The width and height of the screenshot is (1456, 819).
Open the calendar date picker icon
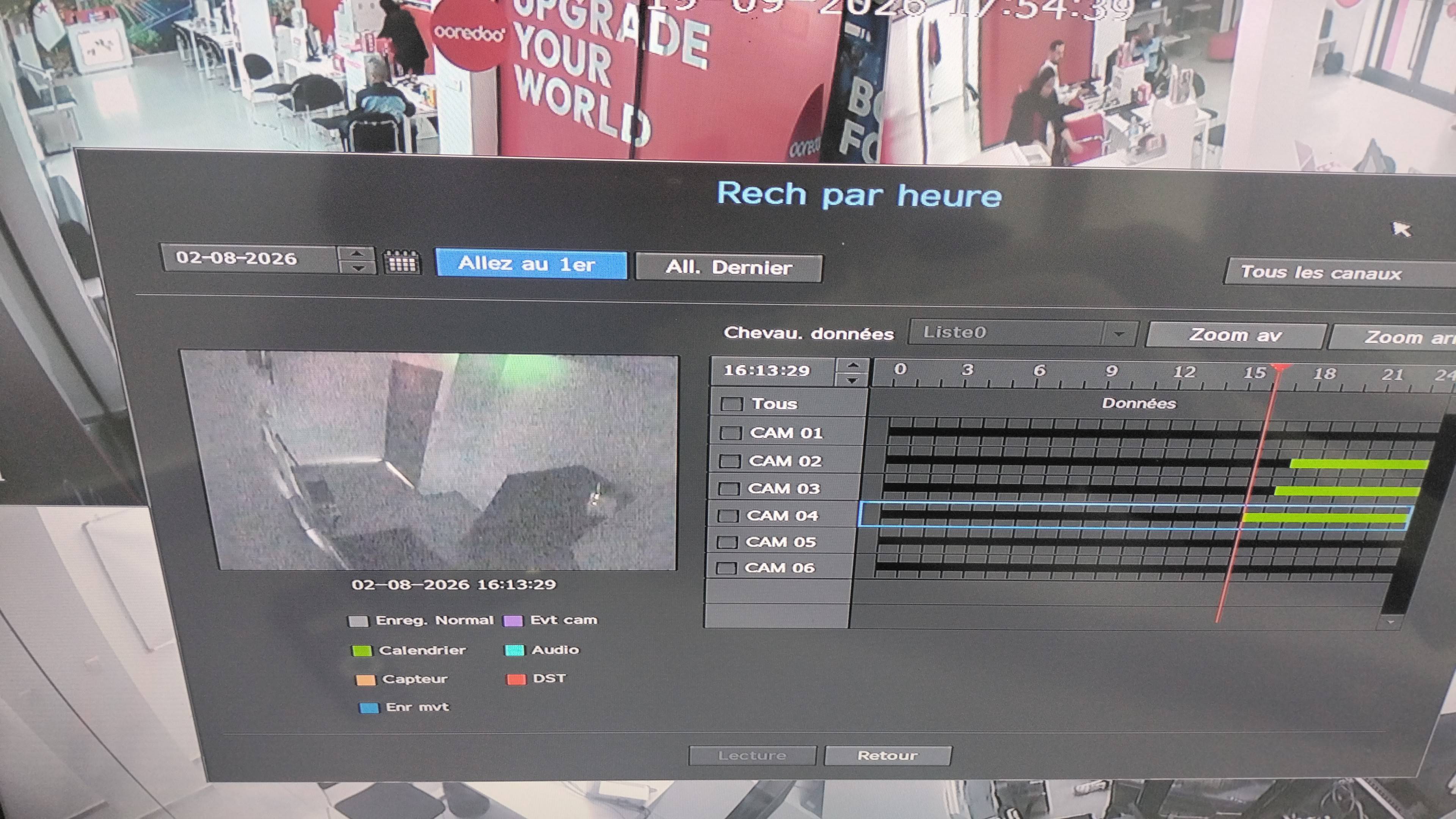pos(402,263)
